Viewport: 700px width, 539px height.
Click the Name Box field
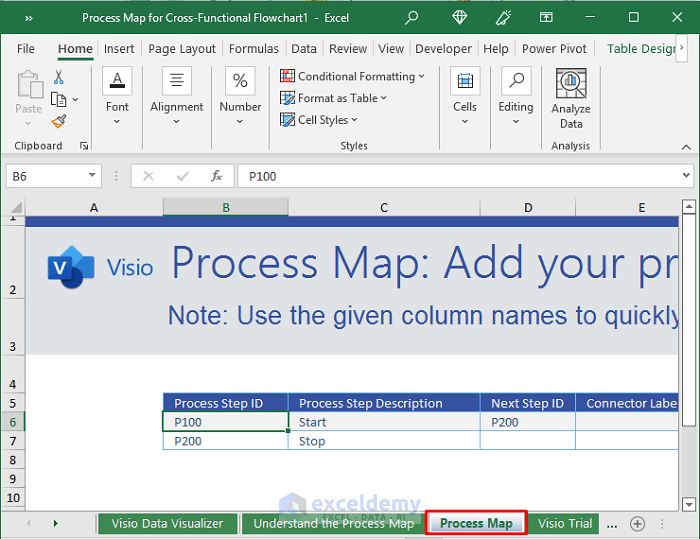pyautogui.click(x=54, y=176)
